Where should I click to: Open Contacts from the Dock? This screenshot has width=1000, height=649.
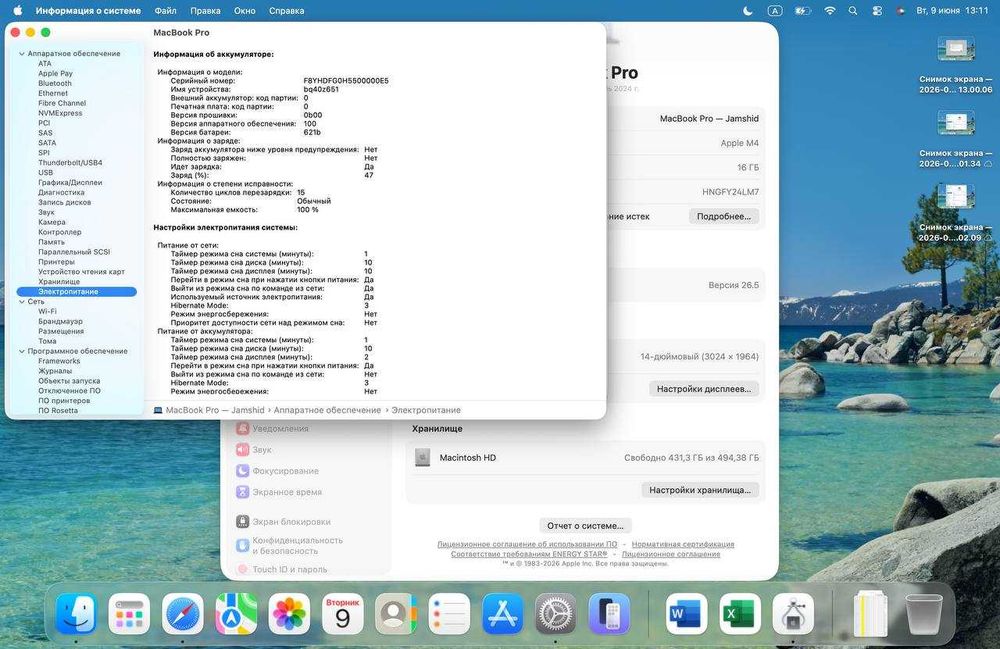click(395, 615)
